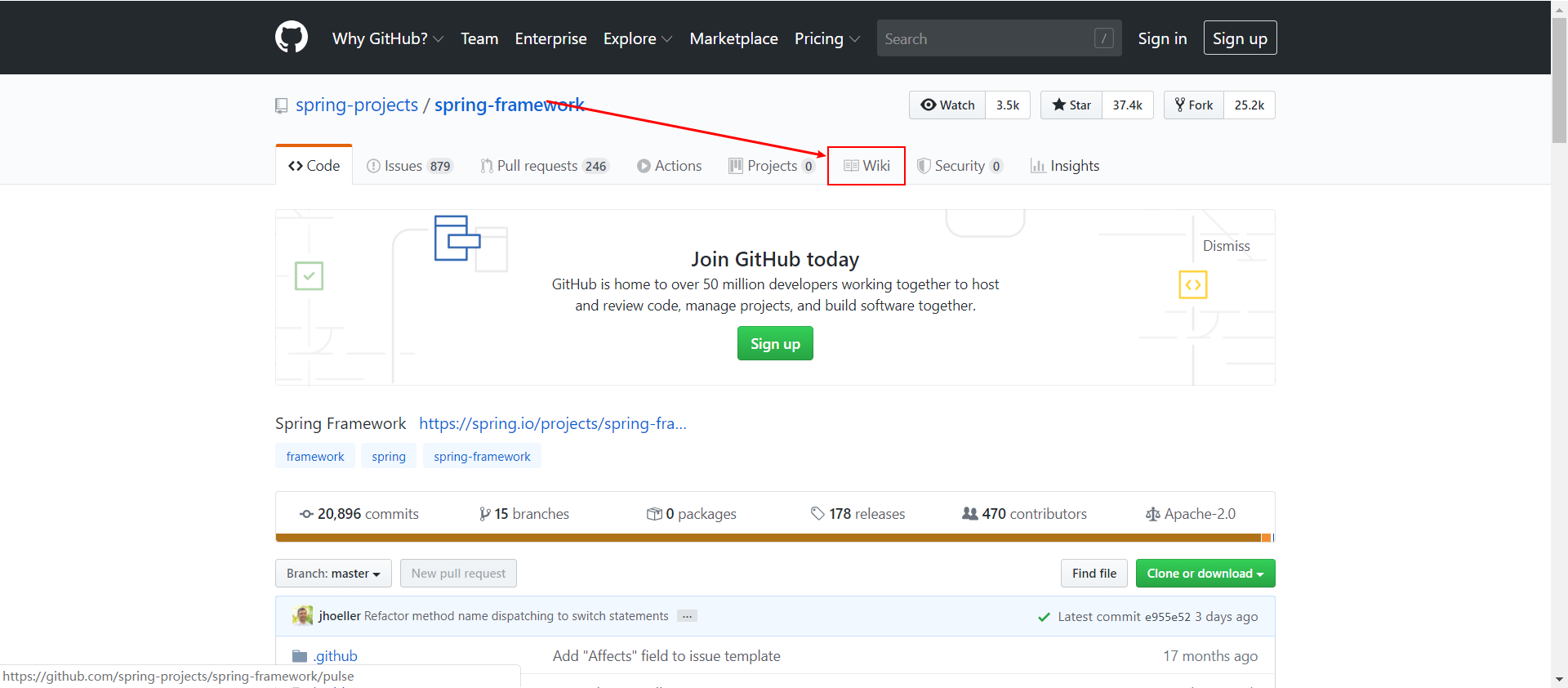This screenshot has height=688, width=1568.
Task: Open the spring-projects organization link
Action: (x=357, y=105)
